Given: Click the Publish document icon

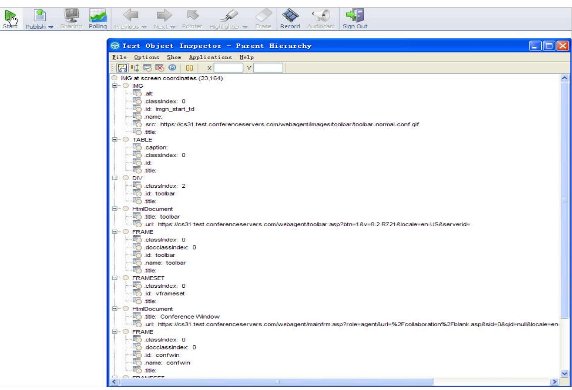Looking at the screenshot, I should tap(39, 16).
